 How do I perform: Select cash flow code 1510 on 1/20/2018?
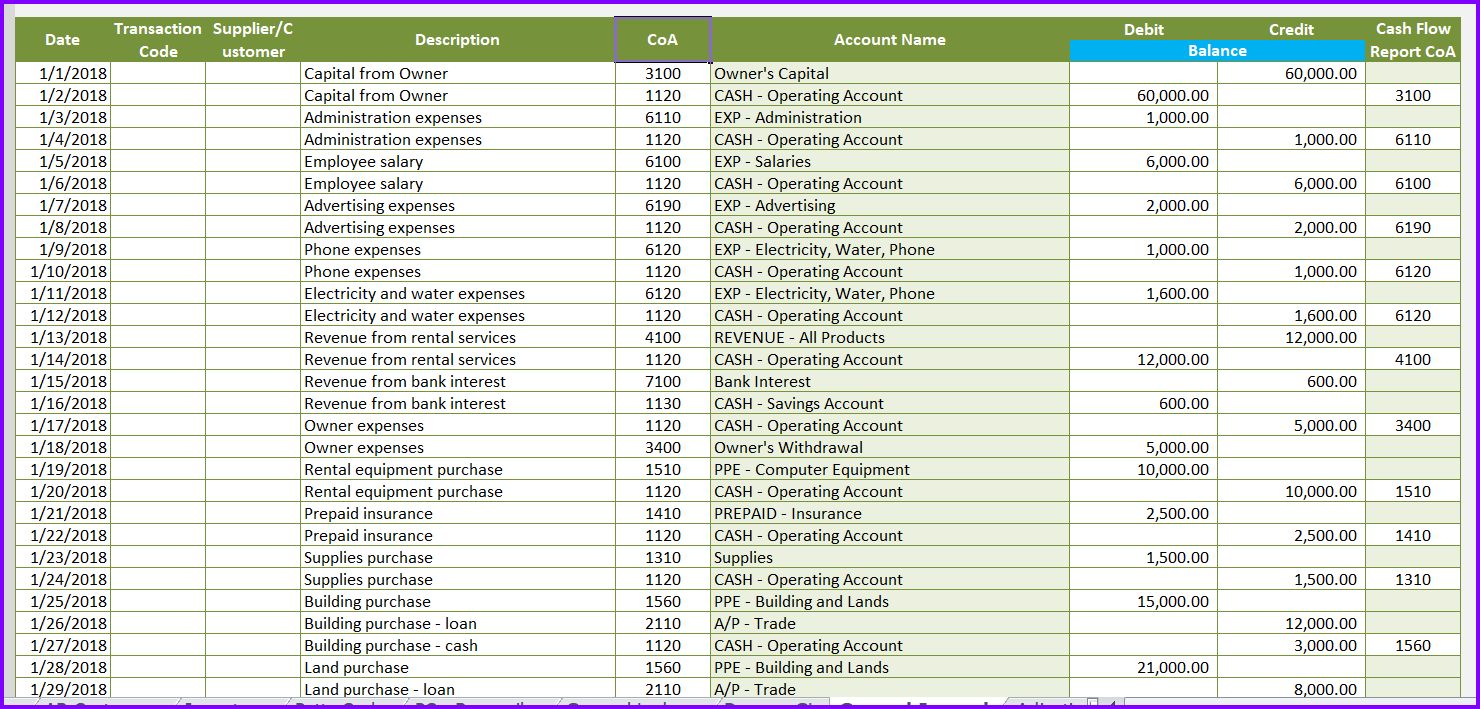(1413, 491)
